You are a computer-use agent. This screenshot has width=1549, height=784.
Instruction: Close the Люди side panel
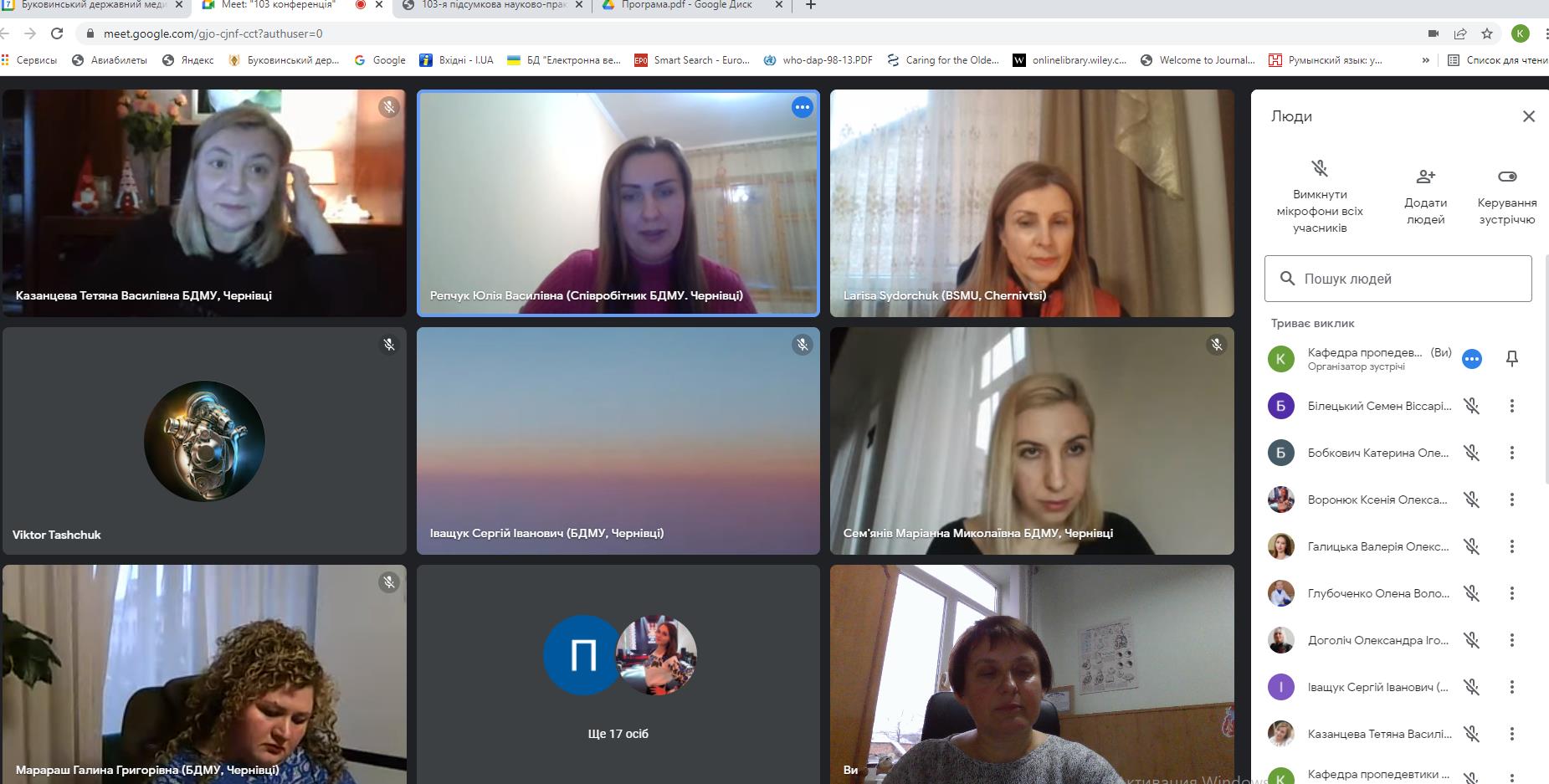click(1528, 116)
